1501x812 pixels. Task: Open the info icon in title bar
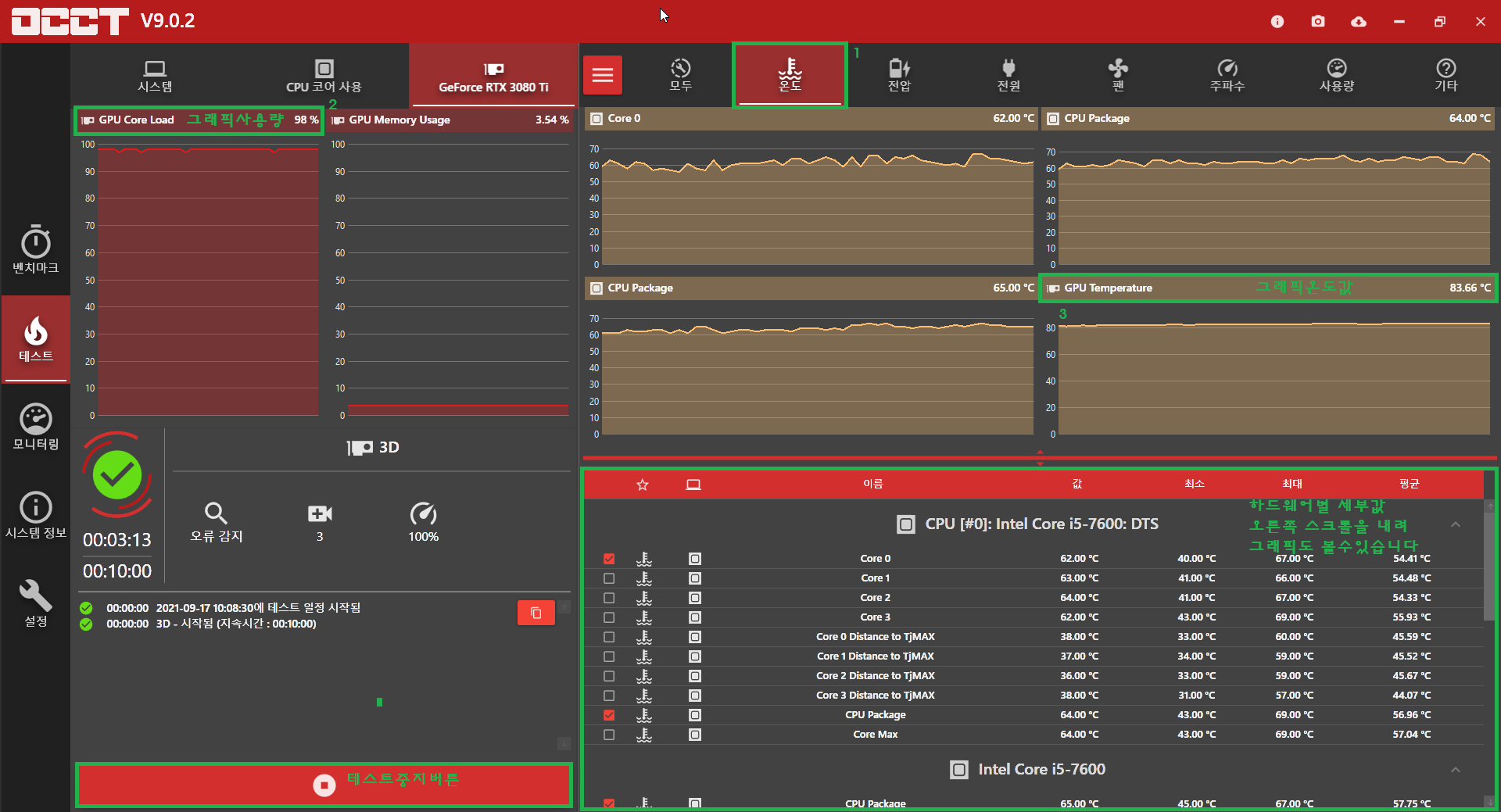[1277, 21]
